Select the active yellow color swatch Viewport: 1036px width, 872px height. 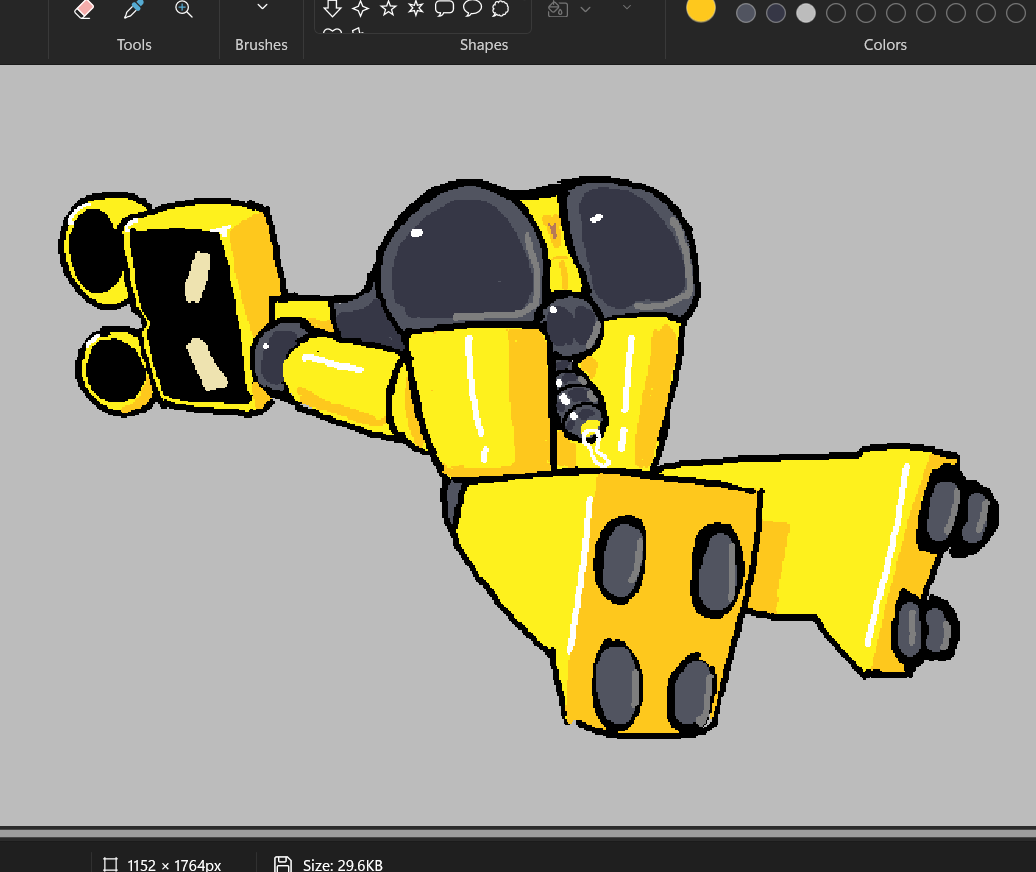pyautogui.click(x=701, y=9)
